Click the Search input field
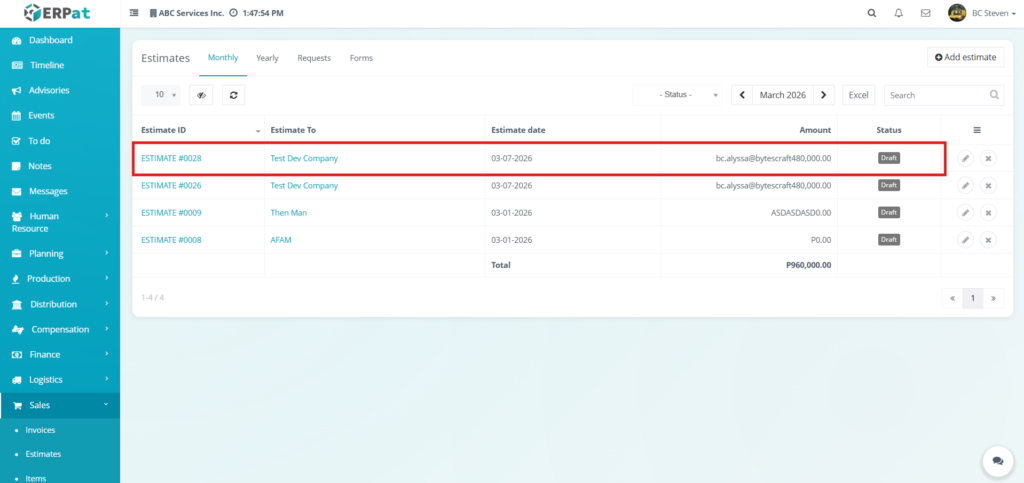1024x483 pixels. [x=938, y=95]
